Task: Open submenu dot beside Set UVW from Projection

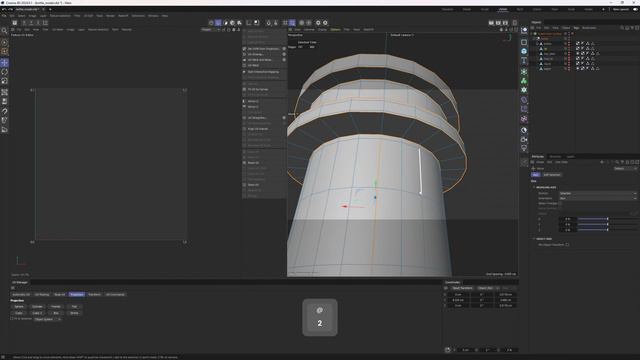Action: [x=284, y=49]
